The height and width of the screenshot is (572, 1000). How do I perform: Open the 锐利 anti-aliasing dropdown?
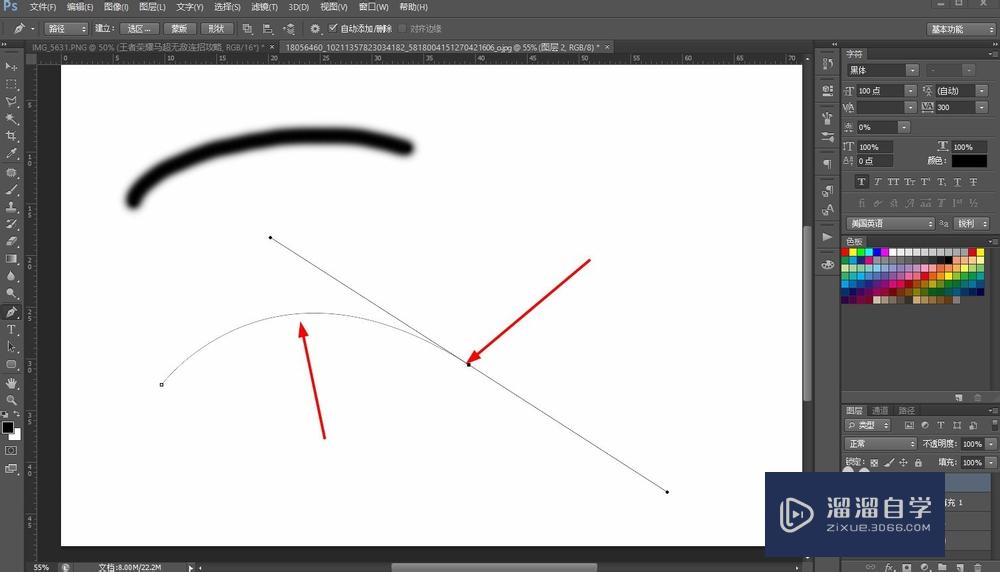pos(971,223)
